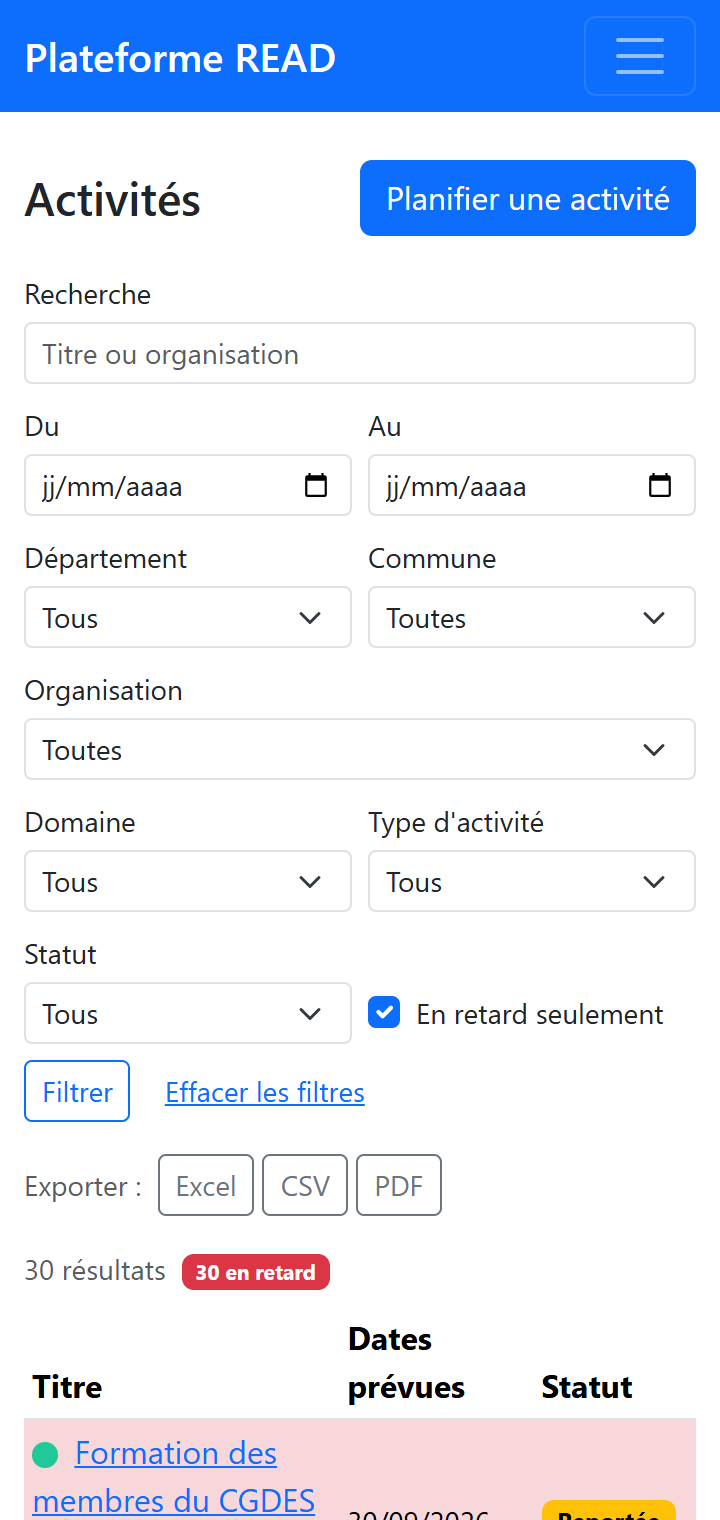This screenshot has width=720, height=1520.
Task: Click the Statut column header
Action: coord(587,1387)
